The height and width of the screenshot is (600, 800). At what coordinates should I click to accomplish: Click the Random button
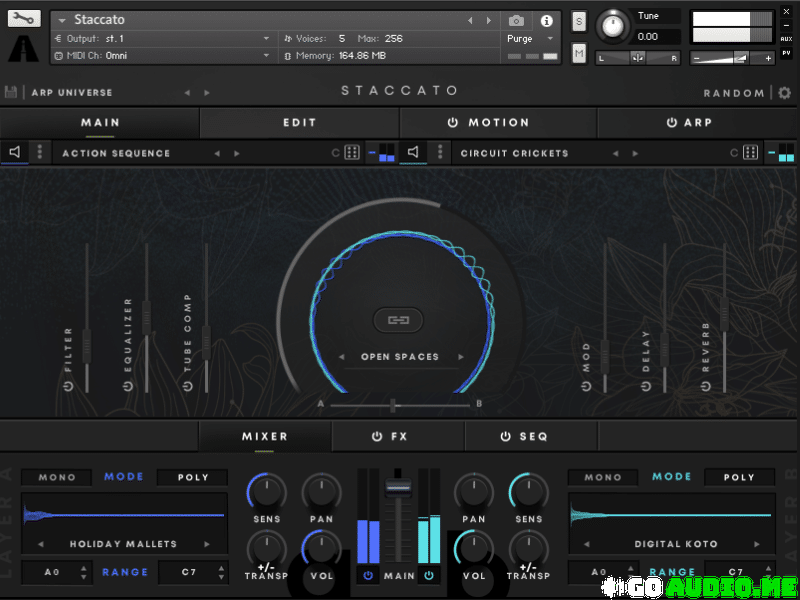(x=734, y=93)
